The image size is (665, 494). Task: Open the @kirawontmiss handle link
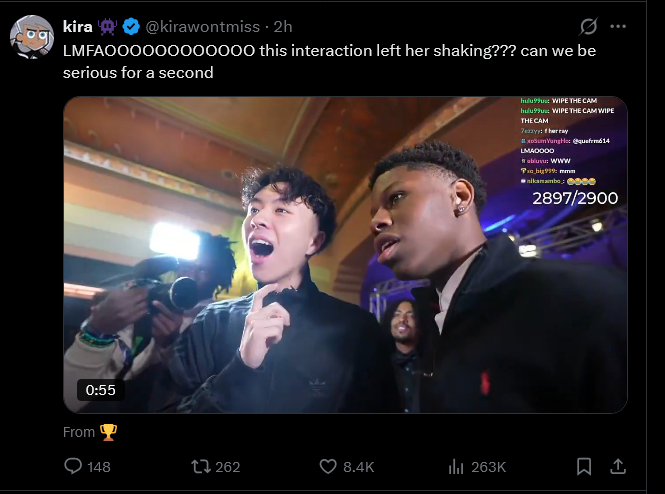[x=202, y=27]
